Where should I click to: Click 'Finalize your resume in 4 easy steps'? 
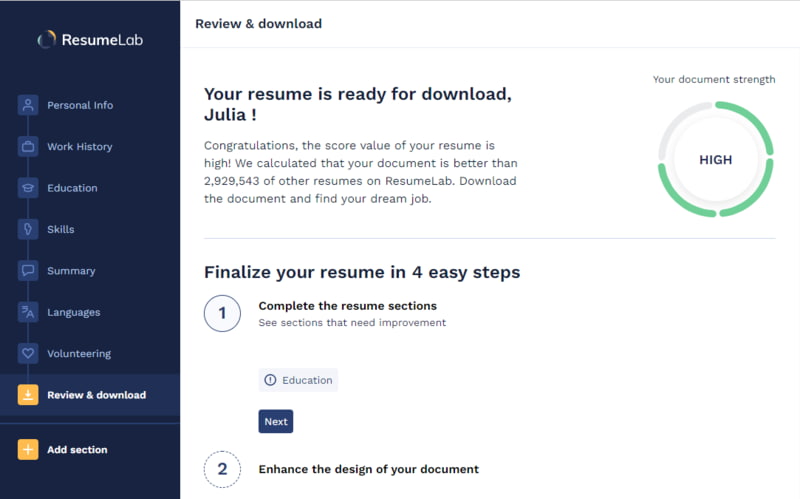coord(362,272)
